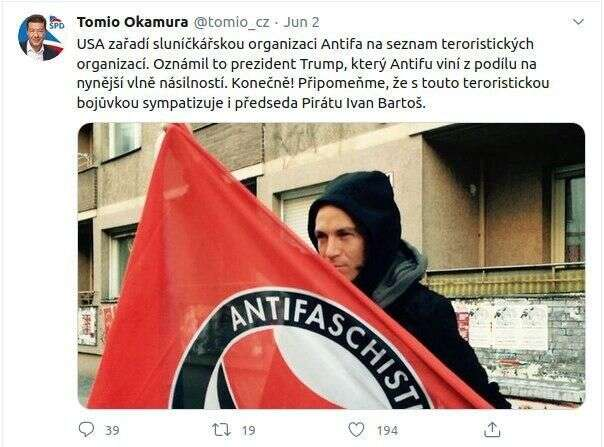Open the Jun 2 timestamp permalink
Screen dimensions: 604x447
(x=301, y=22)
